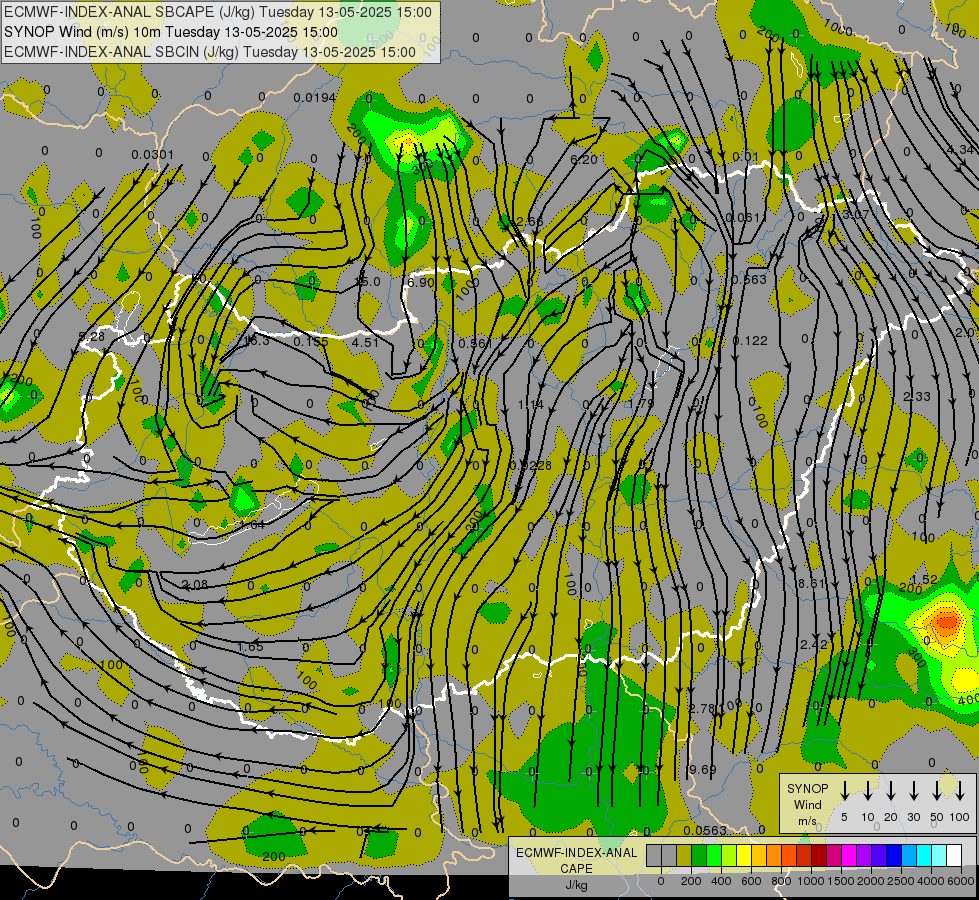979x900 pixels.
Task: Click the 6000 tick label on CAPE scale
Action: [x=961, y=881]
